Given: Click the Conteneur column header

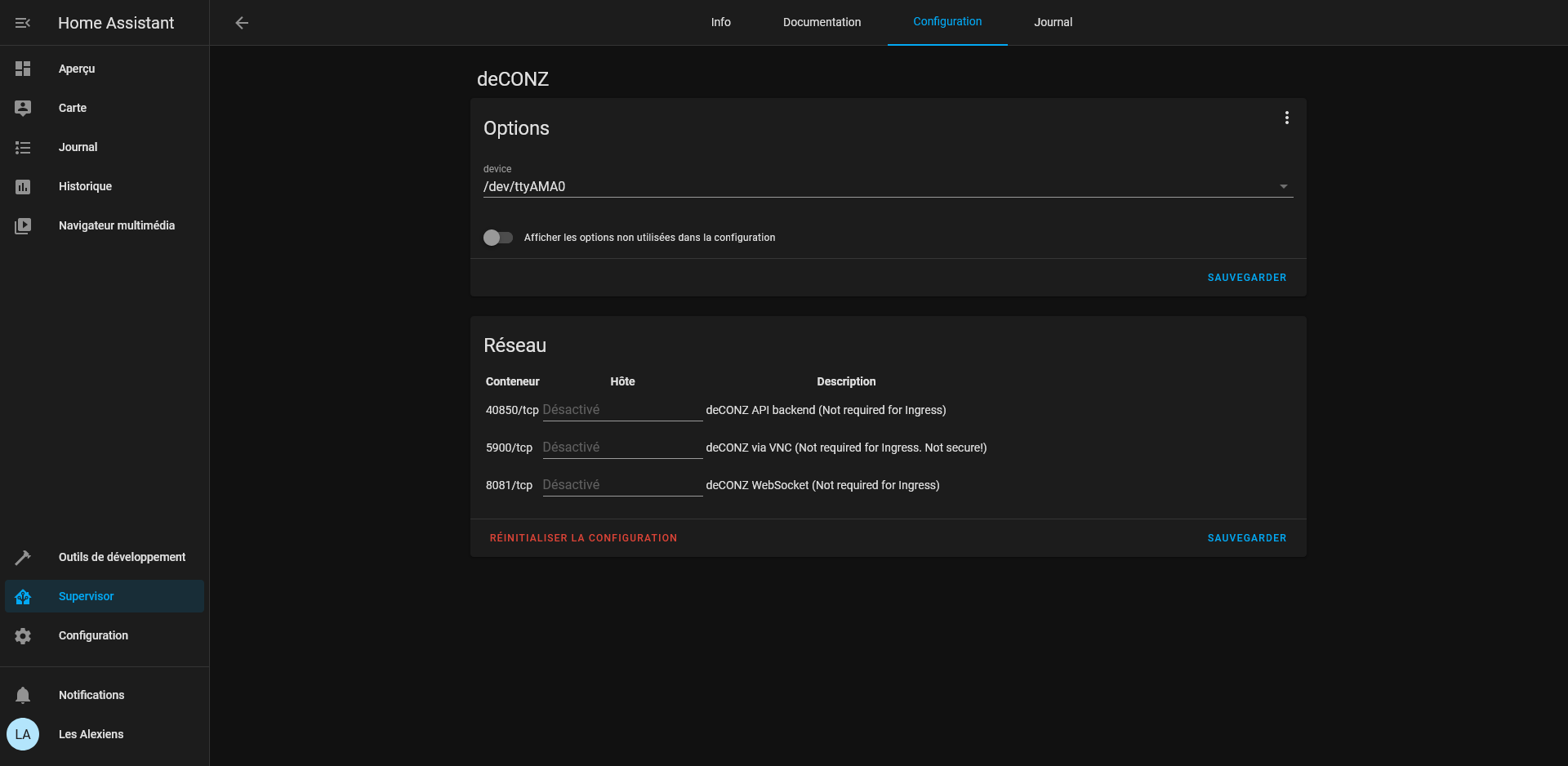Looking at the screenshot, I should click(x=512, y=381).
